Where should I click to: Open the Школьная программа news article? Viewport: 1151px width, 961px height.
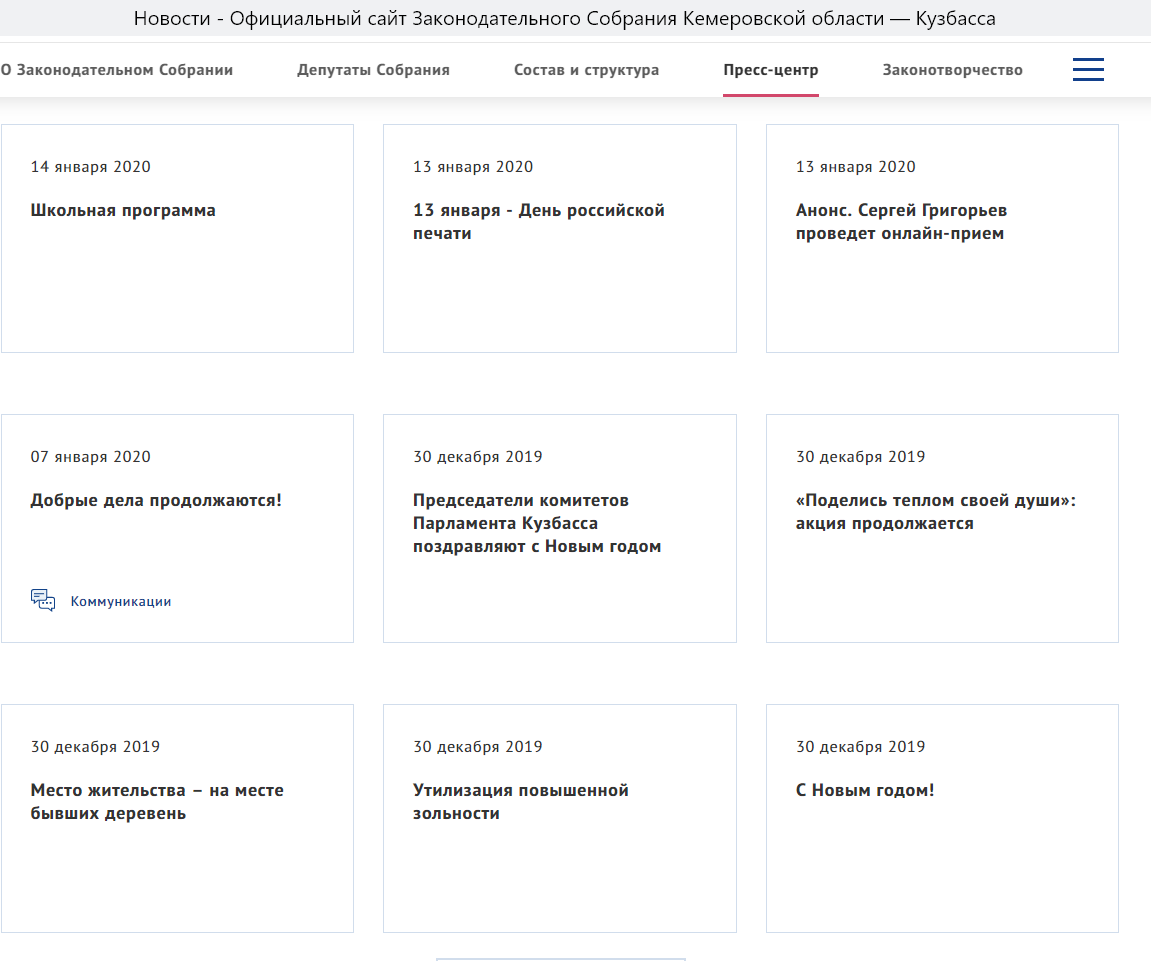(123, 211)
